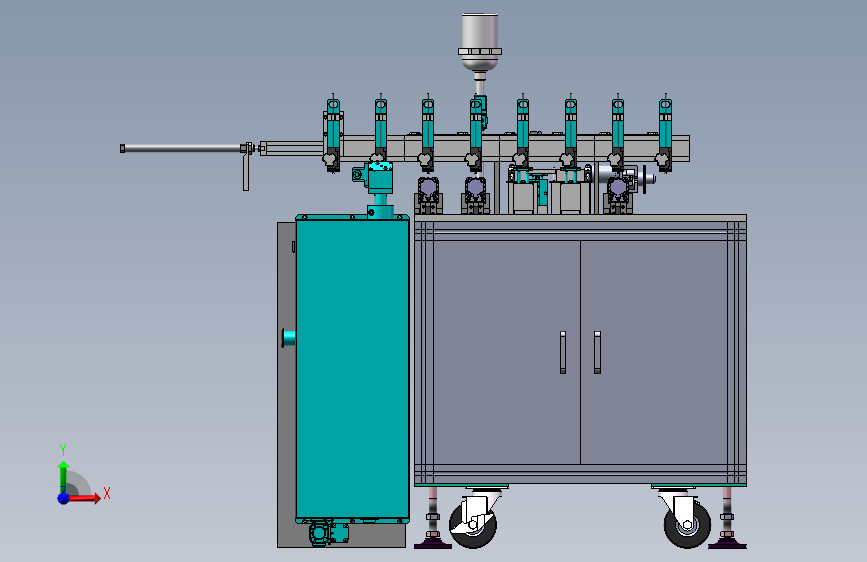Select the teal motor beneath the tank

pyautogui.click(x=328, y=534)
